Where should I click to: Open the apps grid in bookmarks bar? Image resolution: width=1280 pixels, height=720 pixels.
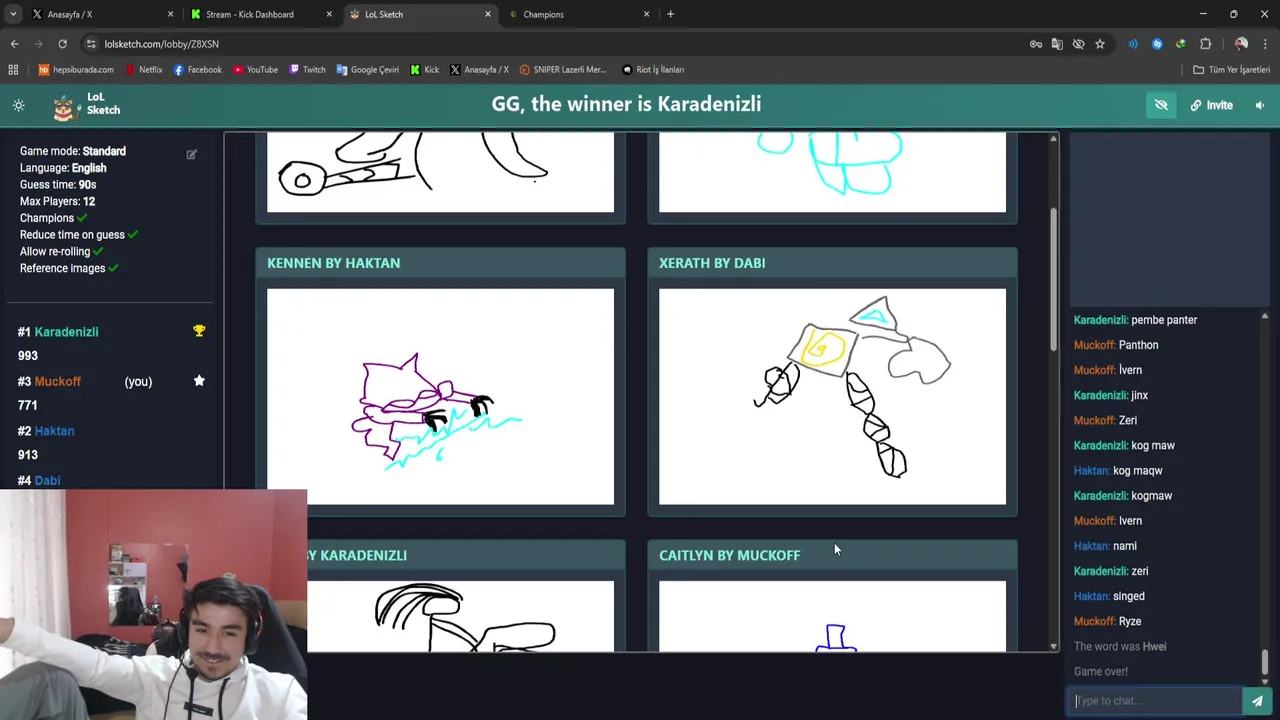pos(13,70)
